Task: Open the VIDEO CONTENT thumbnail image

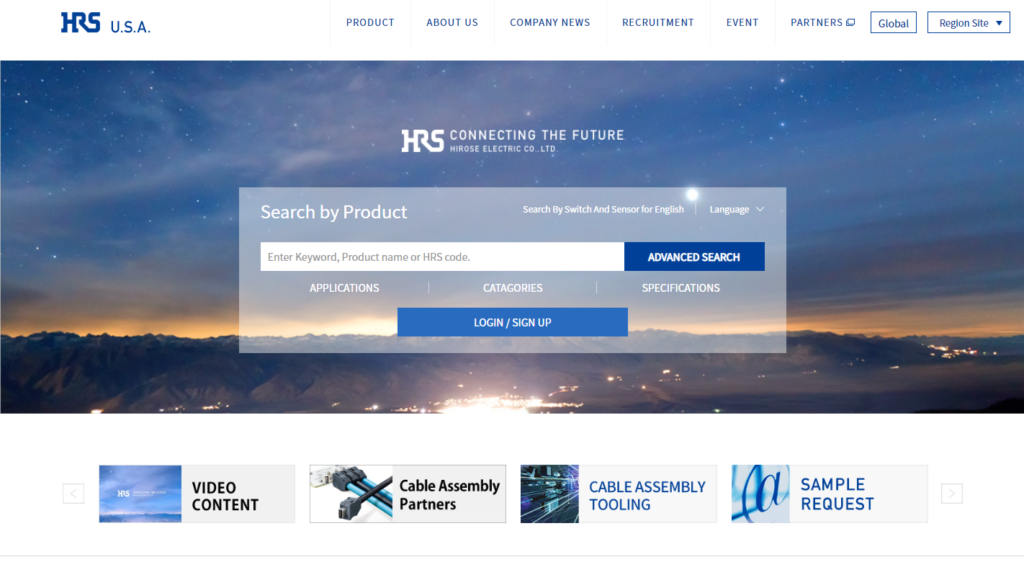Action: coord(140,494)
